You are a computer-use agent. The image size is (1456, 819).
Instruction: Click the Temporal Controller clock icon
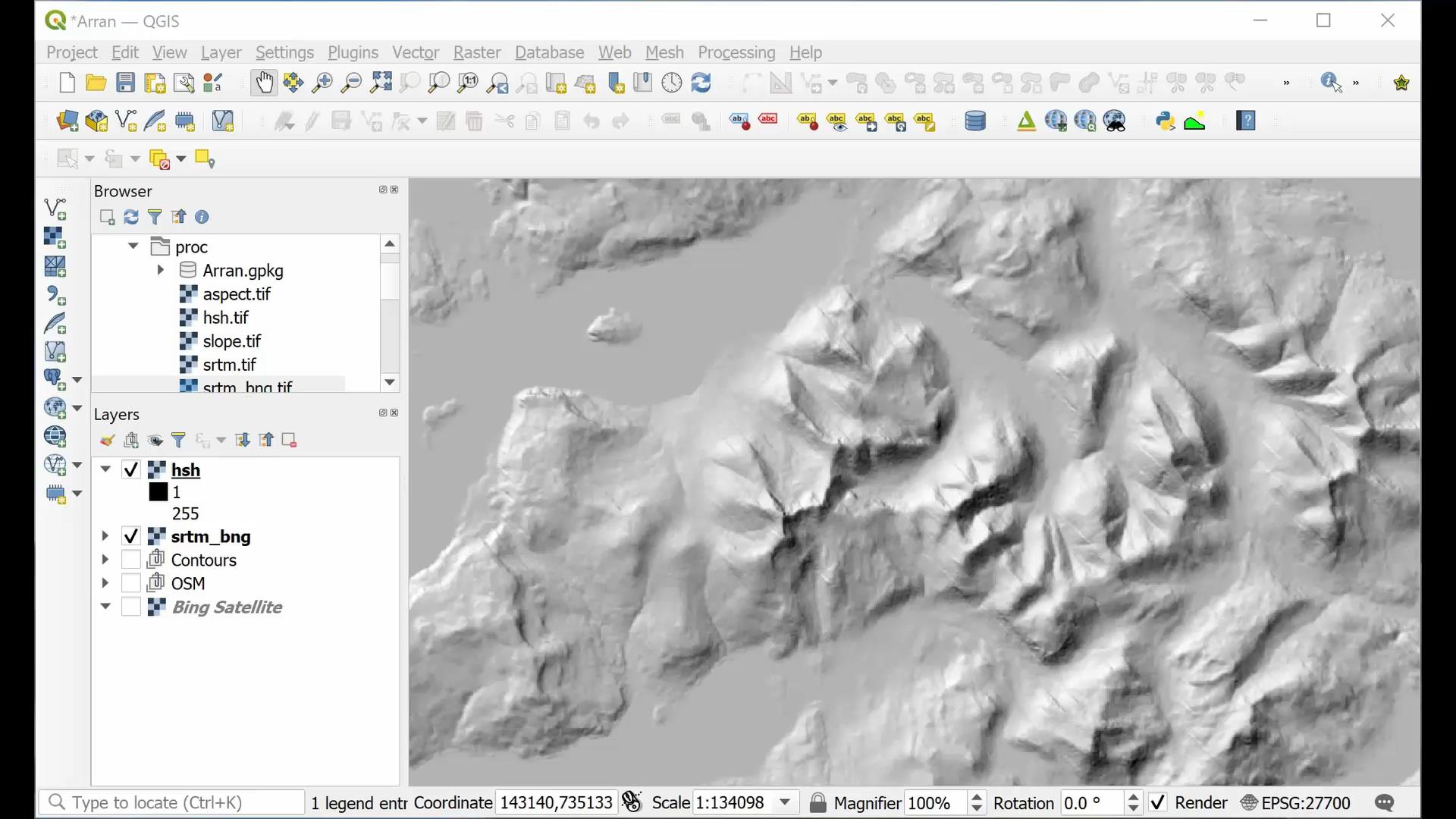tap(672, 83)
